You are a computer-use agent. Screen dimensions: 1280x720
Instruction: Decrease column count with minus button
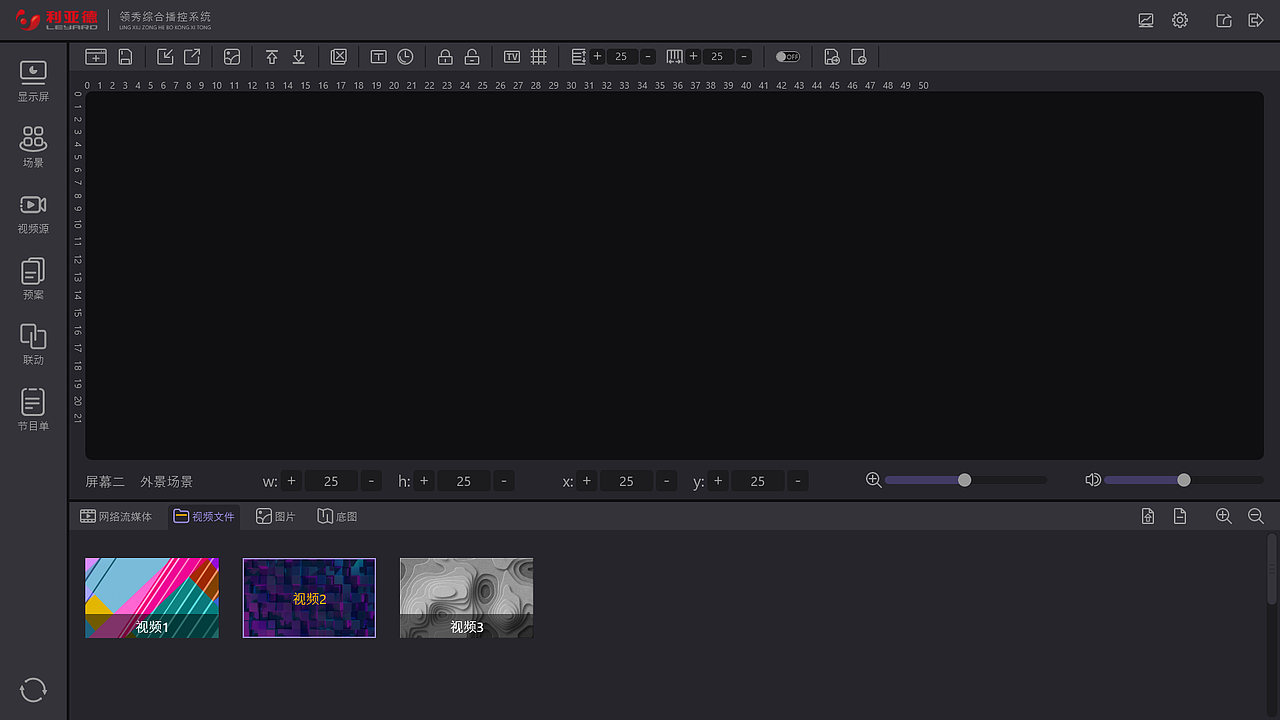743,57
